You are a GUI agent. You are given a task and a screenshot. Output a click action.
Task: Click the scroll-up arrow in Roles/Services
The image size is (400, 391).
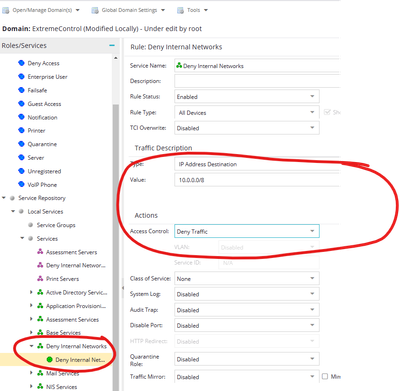pos(116,58)
